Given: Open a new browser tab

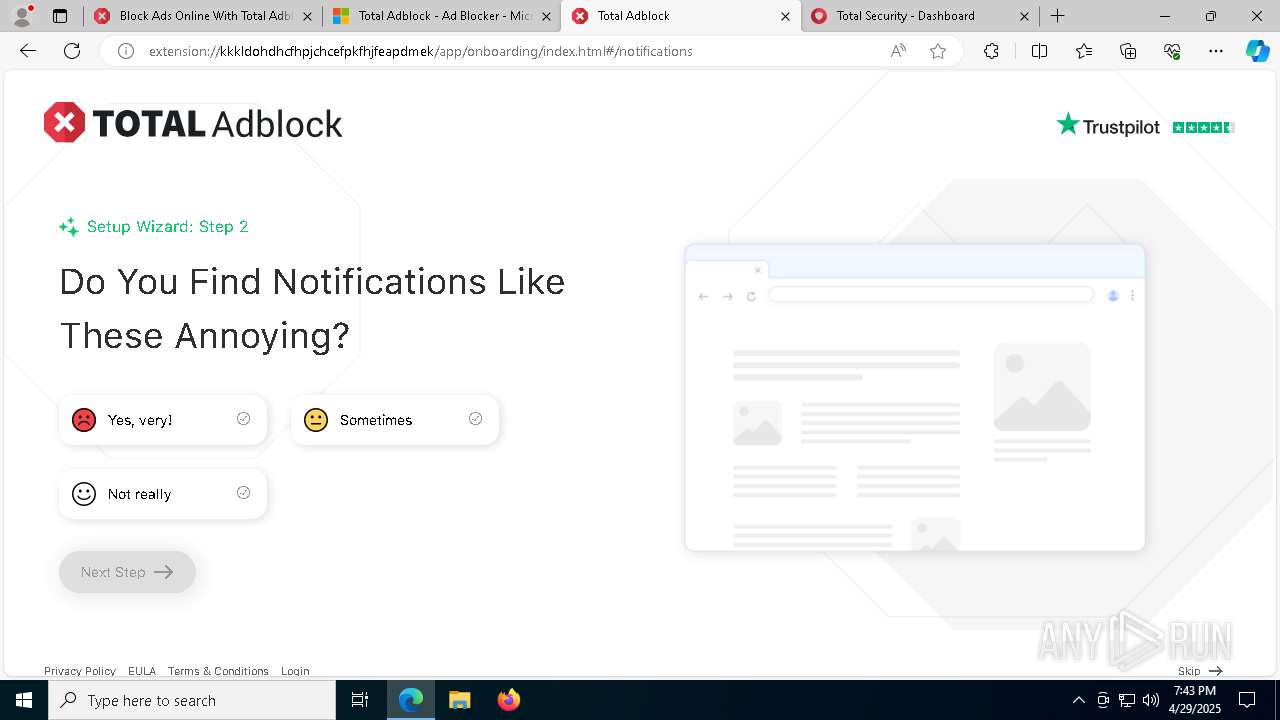Looking at the screenshot, I should click(1057, 16).
